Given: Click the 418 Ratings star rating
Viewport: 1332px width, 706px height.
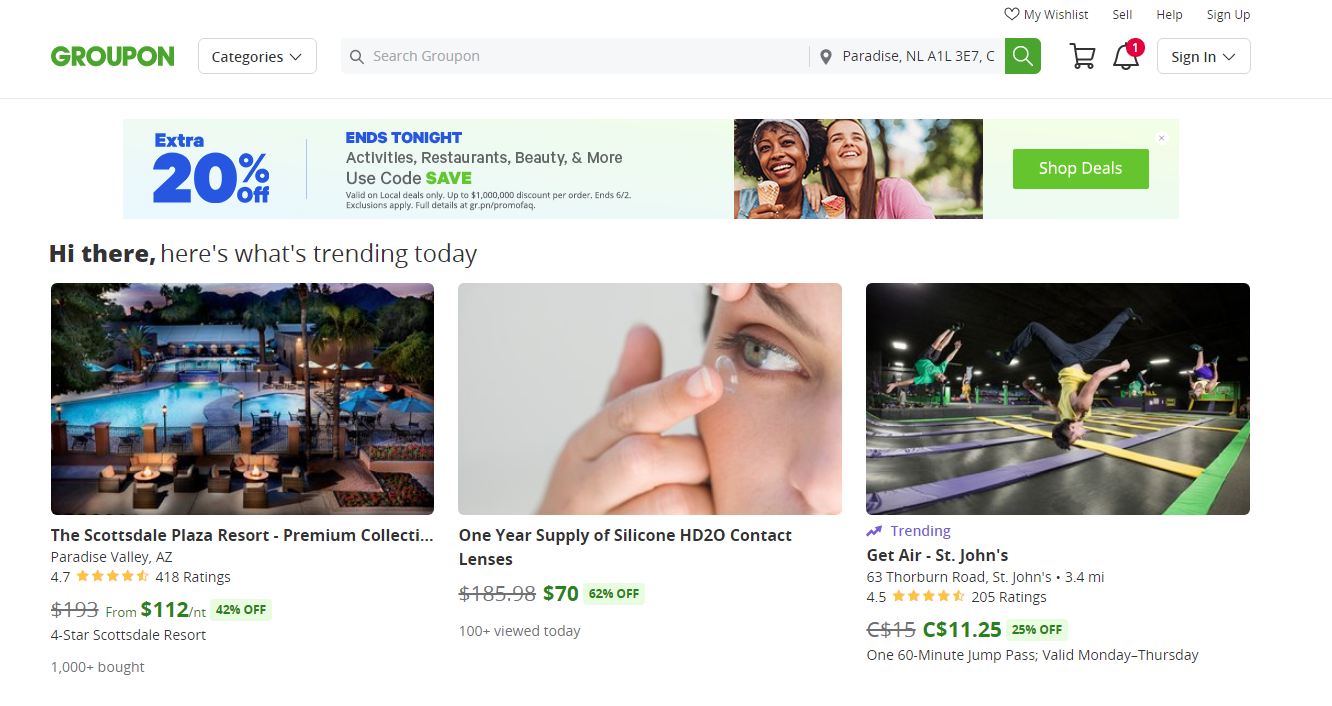Looking at the screenshot, I should (112, 577).
